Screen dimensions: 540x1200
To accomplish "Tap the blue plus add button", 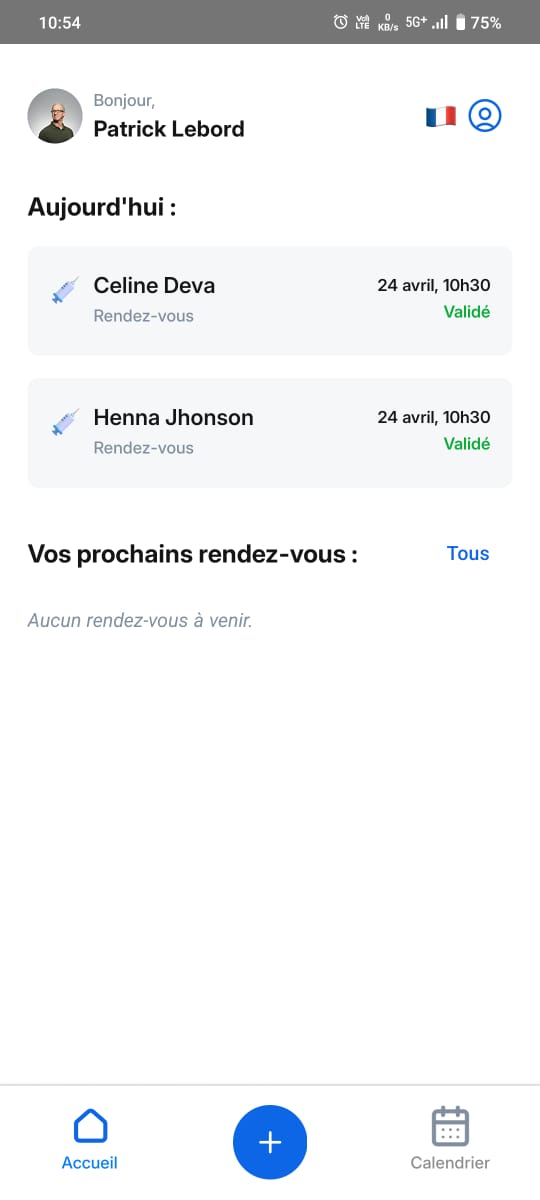I will 270,1142.
